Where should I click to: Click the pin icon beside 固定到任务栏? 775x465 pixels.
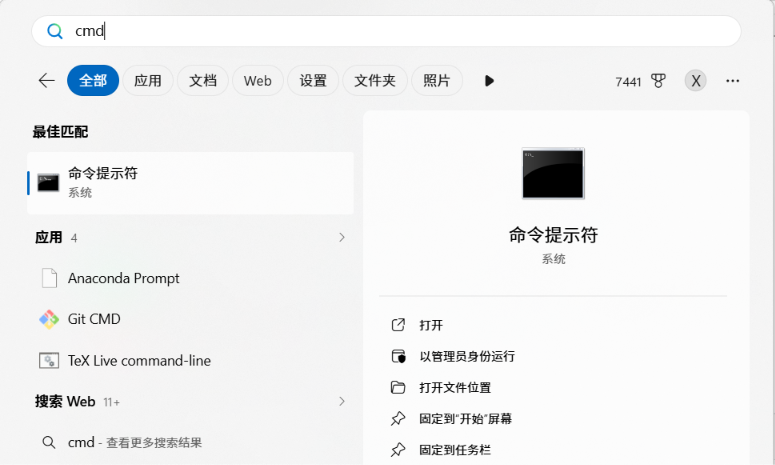point(398,450)
